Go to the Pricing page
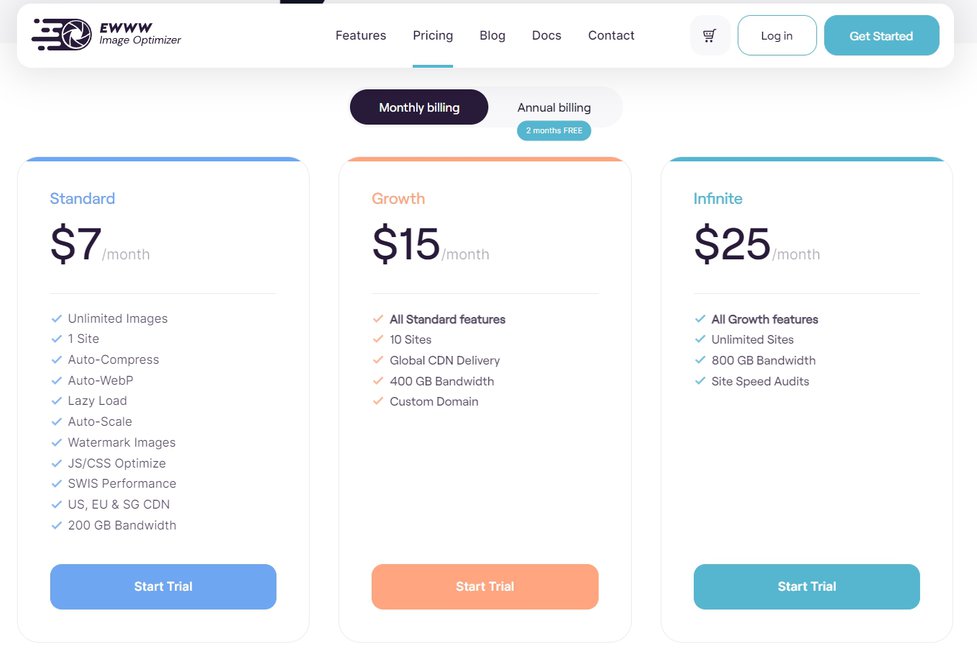The image size is (977, 652). tap(433, 35)
